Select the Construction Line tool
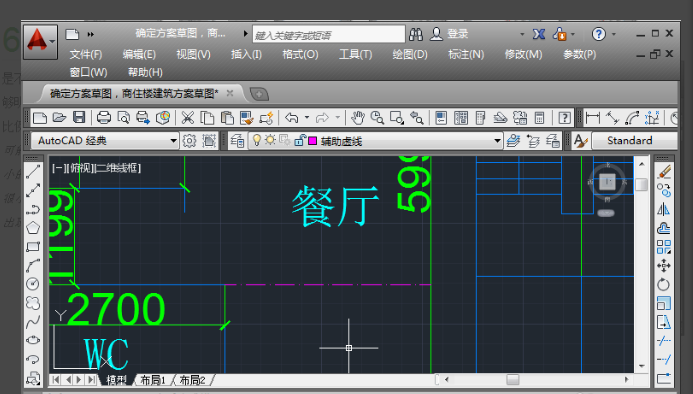 (x=33, y=191)
